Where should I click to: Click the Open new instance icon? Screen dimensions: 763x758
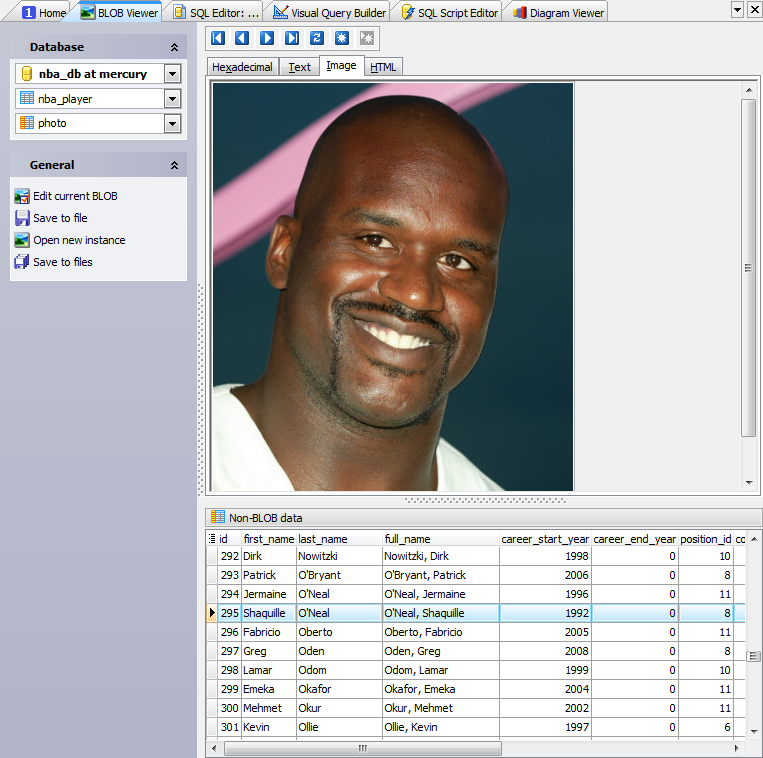pos(22,240)
